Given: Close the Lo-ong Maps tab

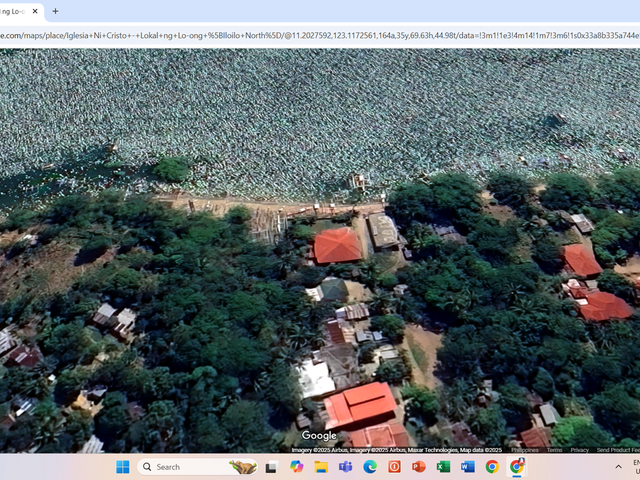Looking at the screenshot, I should point(35,11).
